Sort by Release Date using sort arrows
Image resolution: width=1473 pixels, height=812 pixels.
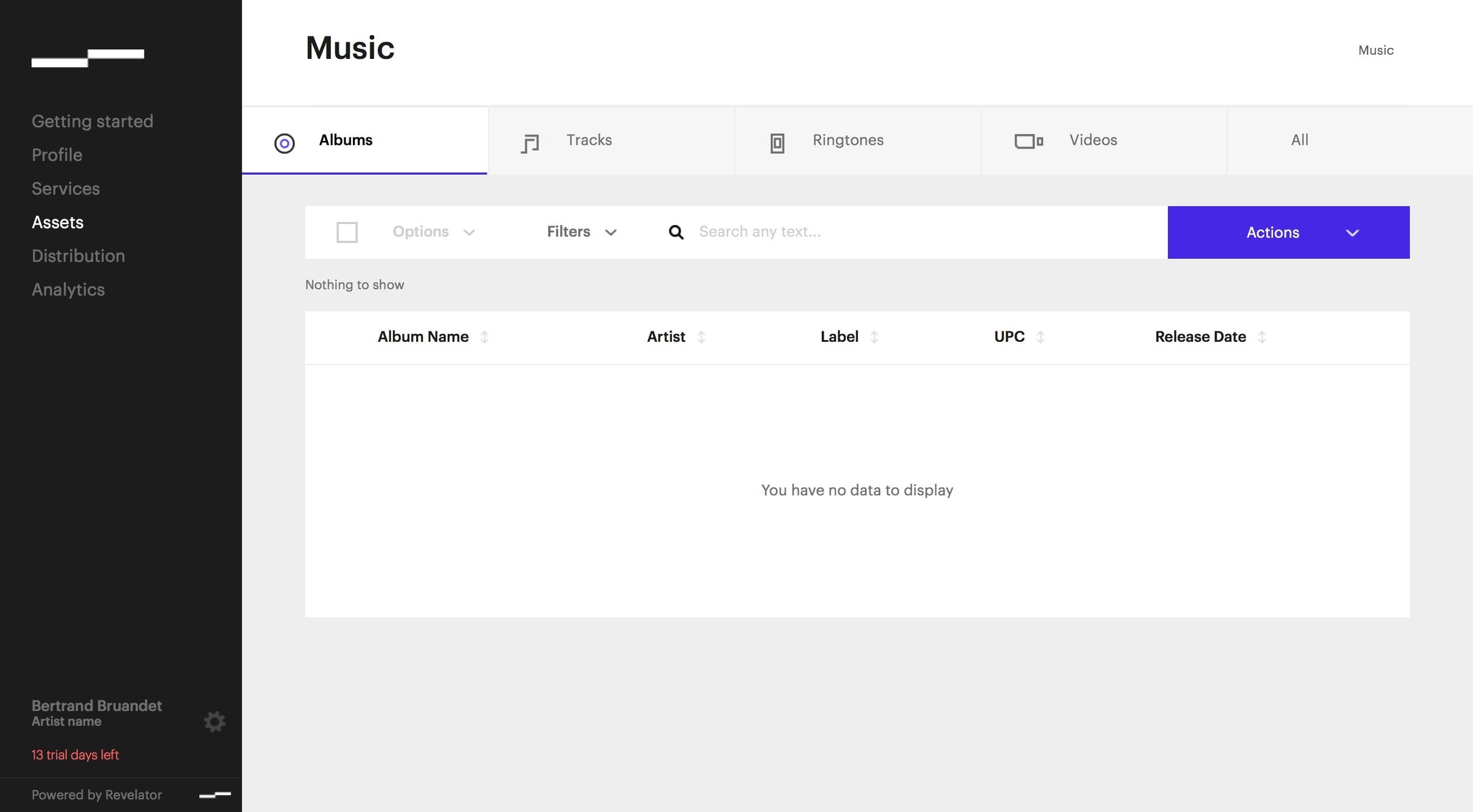point(1262,337)
